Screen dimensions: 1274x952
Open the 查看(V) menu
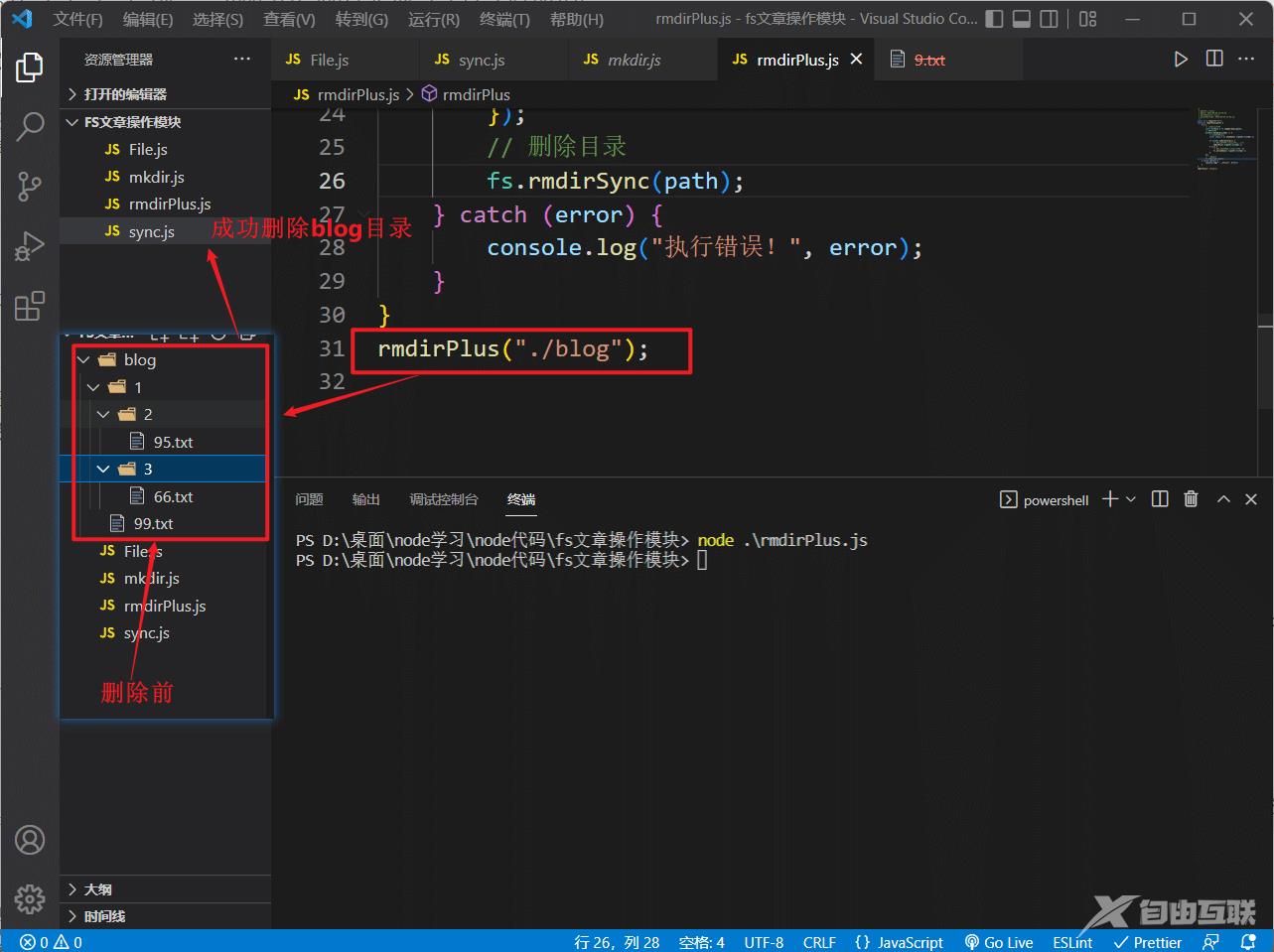pos(289,19)
